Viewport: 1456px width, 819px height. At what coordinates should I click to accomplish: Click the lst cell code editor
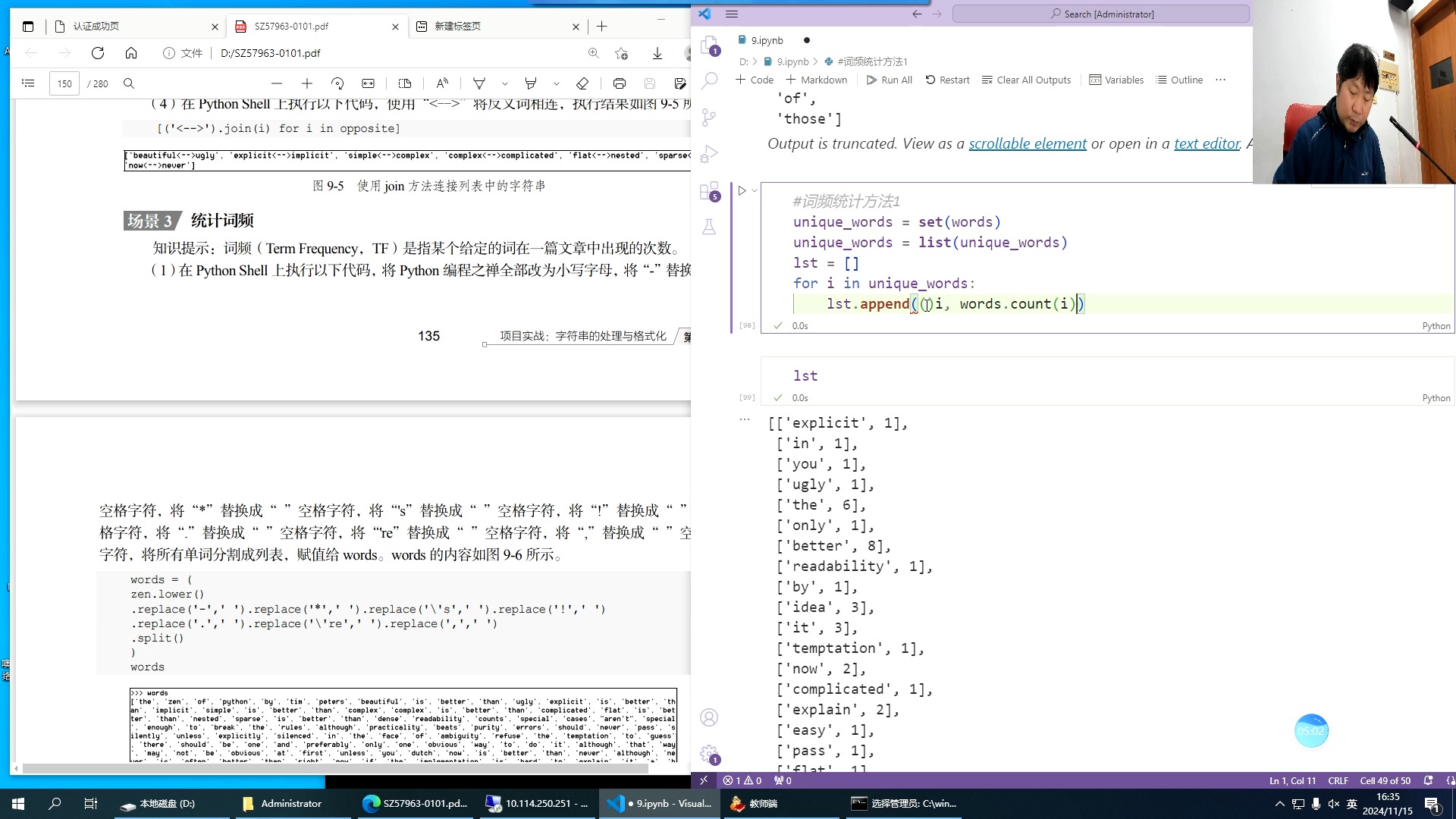click(1107, 375)
